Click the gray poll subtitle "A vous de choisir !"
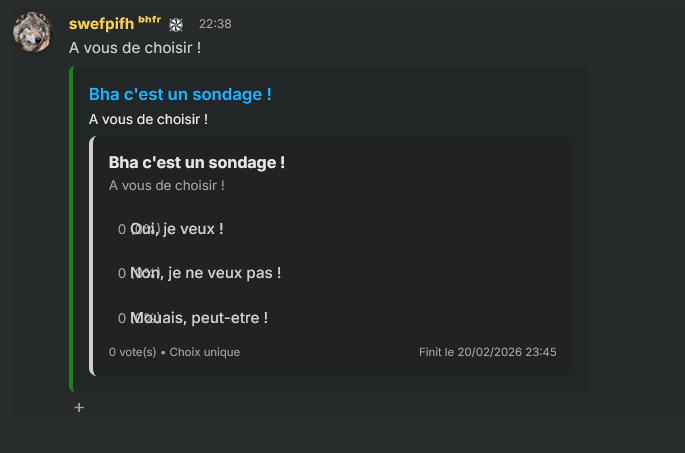Image resolution: width=685 pixels, height=453 pixels. coord(166,185)
